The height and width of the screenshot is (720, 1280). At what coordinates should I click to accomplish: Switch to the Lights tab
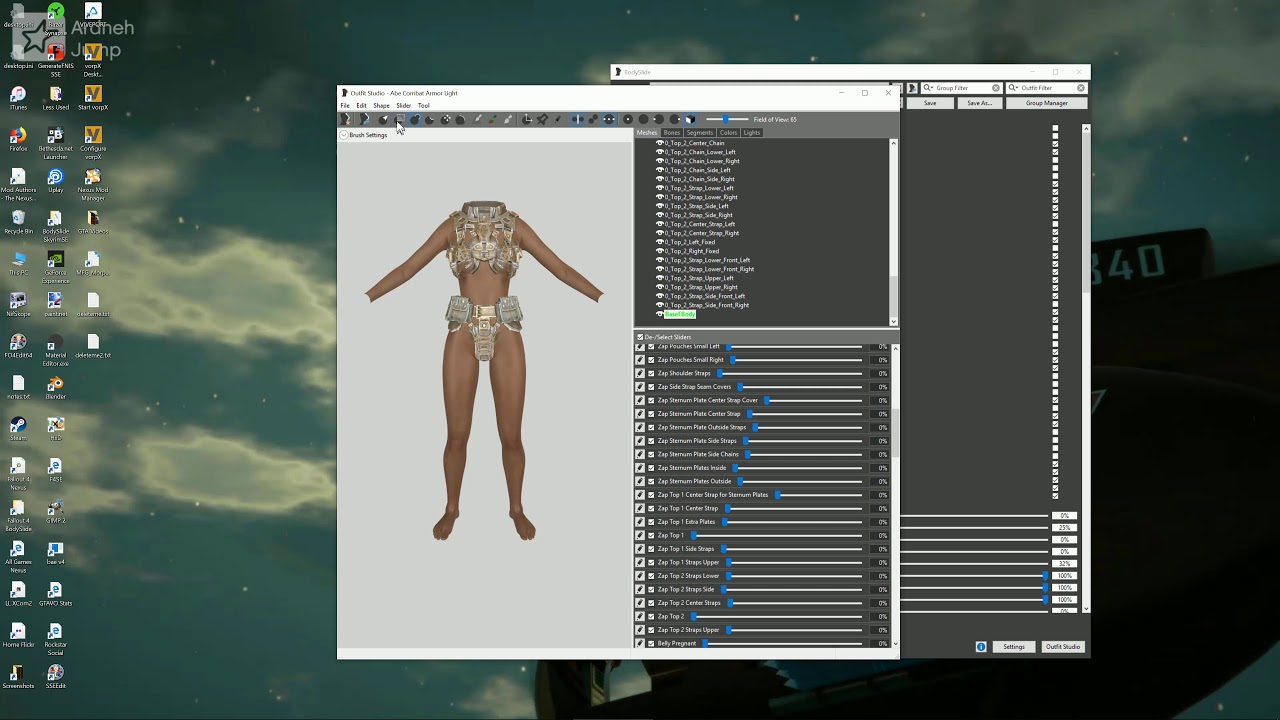[x=752, y=133]
